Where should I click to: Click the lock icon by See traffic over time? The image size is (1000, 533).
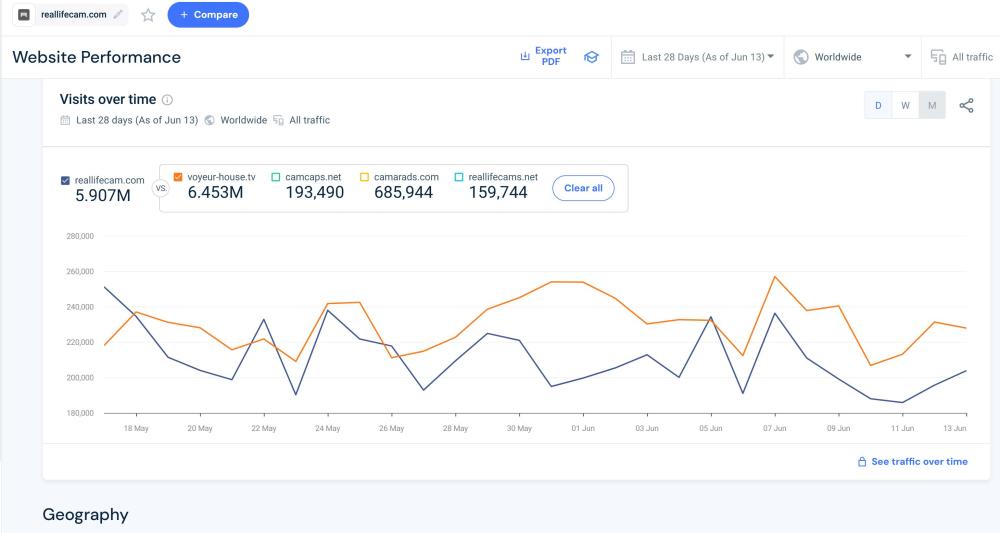(862, 462)
